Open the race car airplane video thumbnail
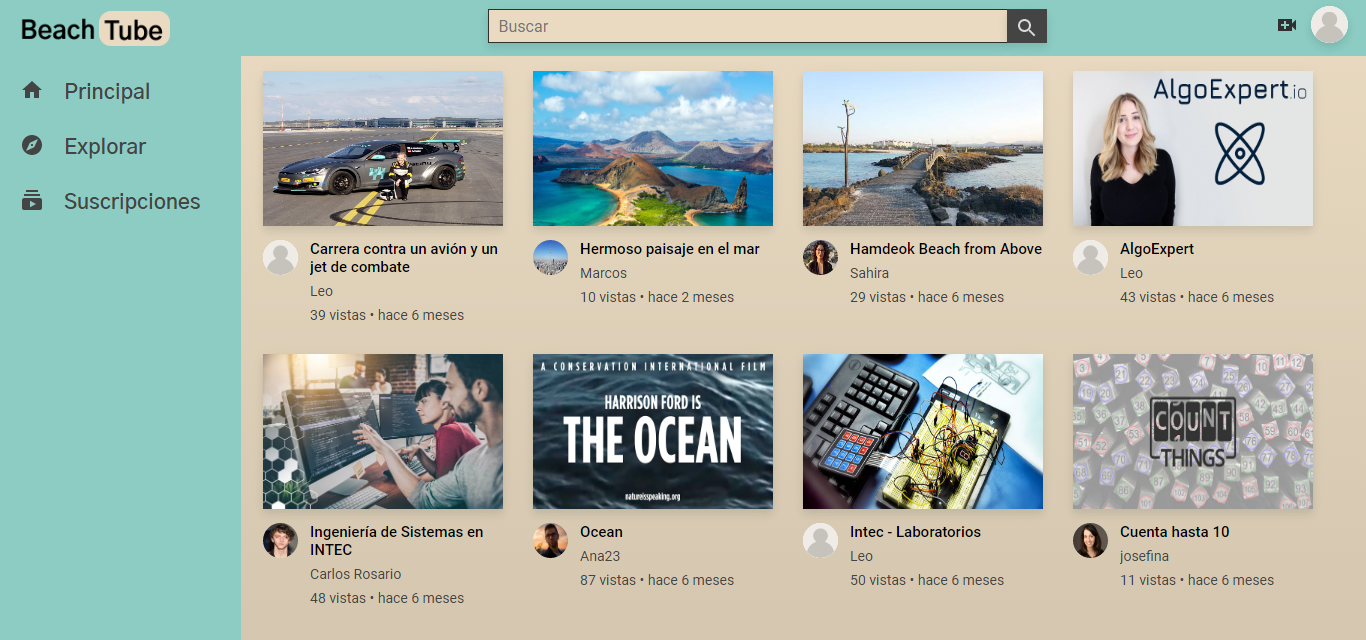 coord(383,148)
